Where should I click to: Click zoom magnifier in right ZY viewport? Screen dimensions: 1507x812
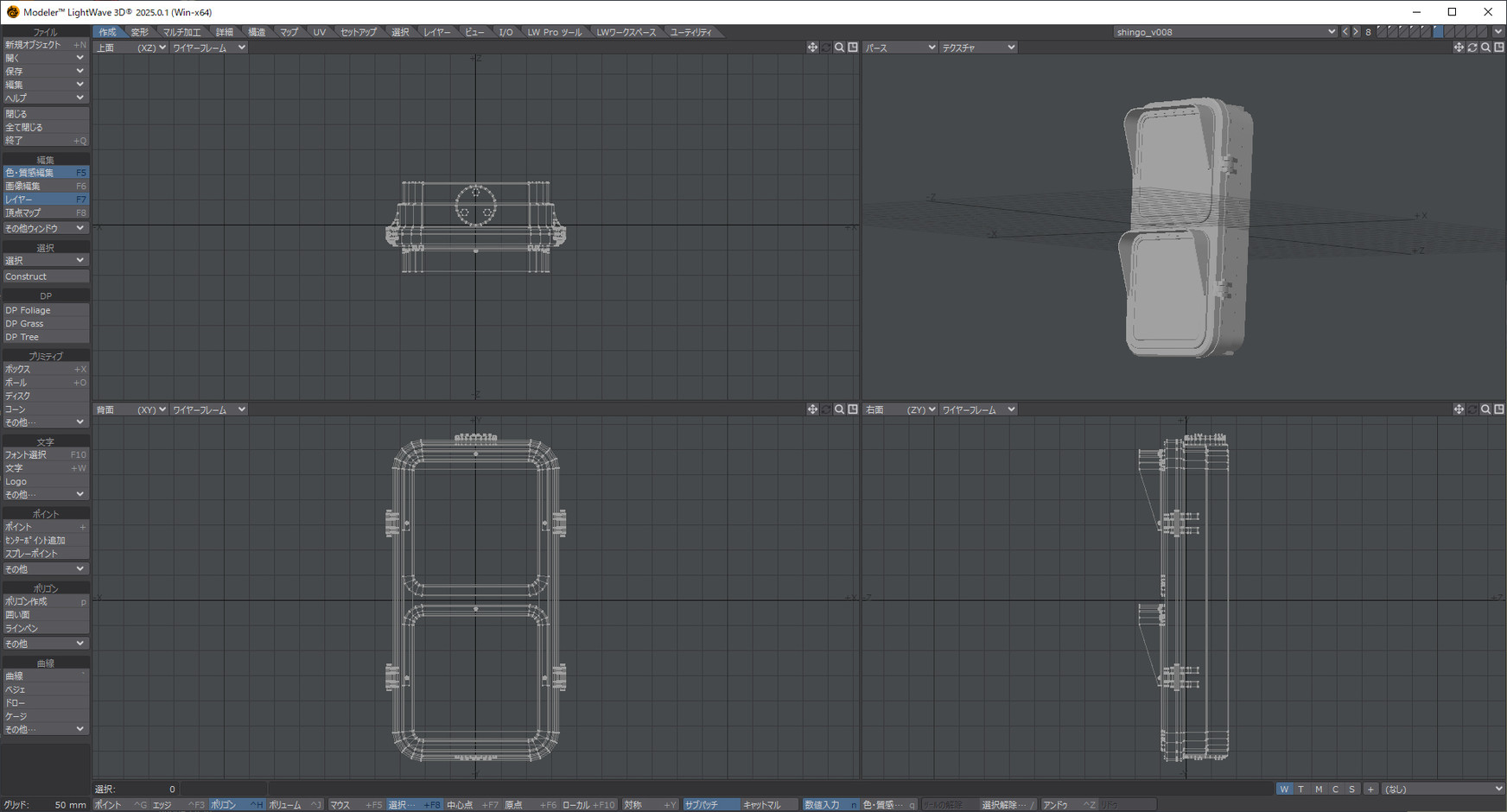pyautogui.click(x=1485, y=409)
